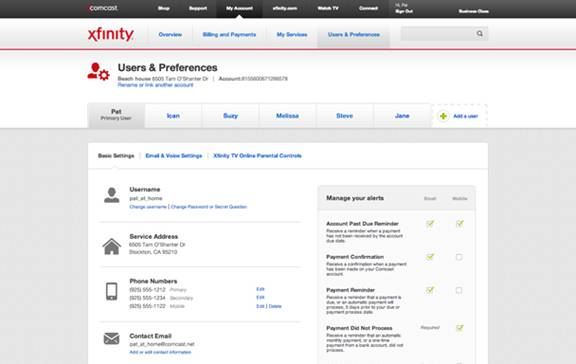Click Change username link
The height and width of the screenshot is (364, 576).
148,207
